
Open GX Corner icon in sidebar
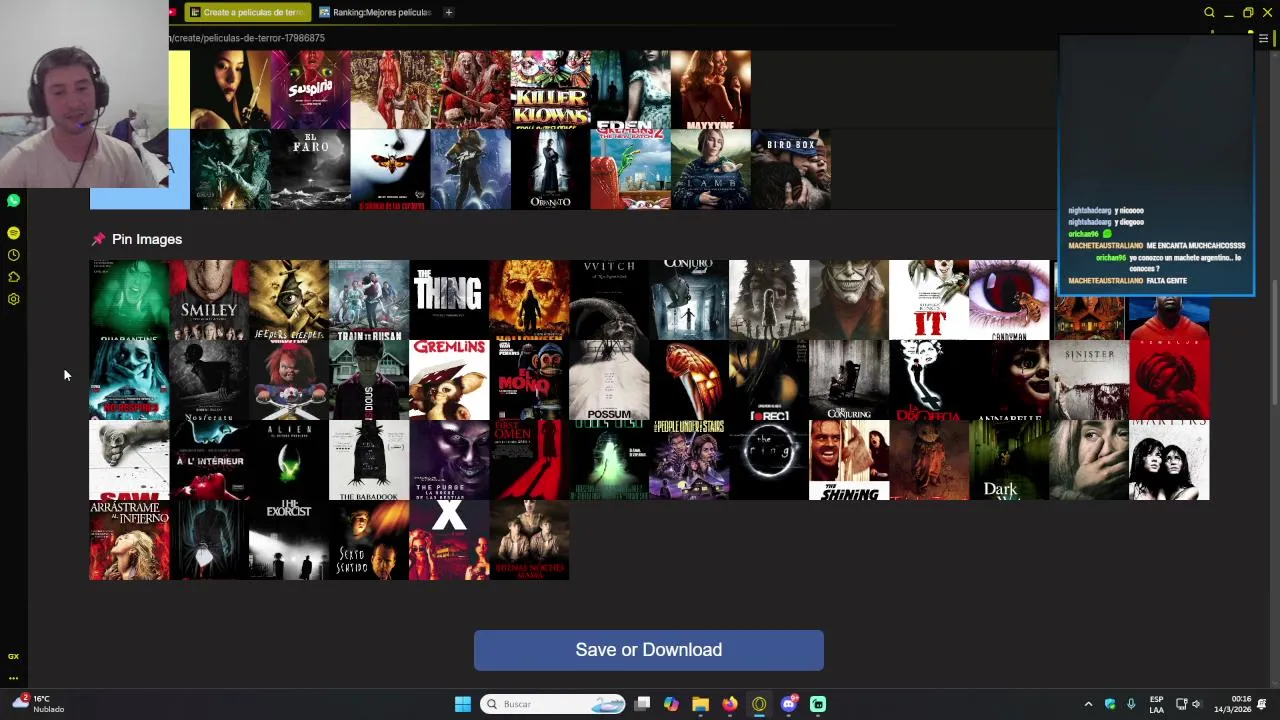click(13, 656)
